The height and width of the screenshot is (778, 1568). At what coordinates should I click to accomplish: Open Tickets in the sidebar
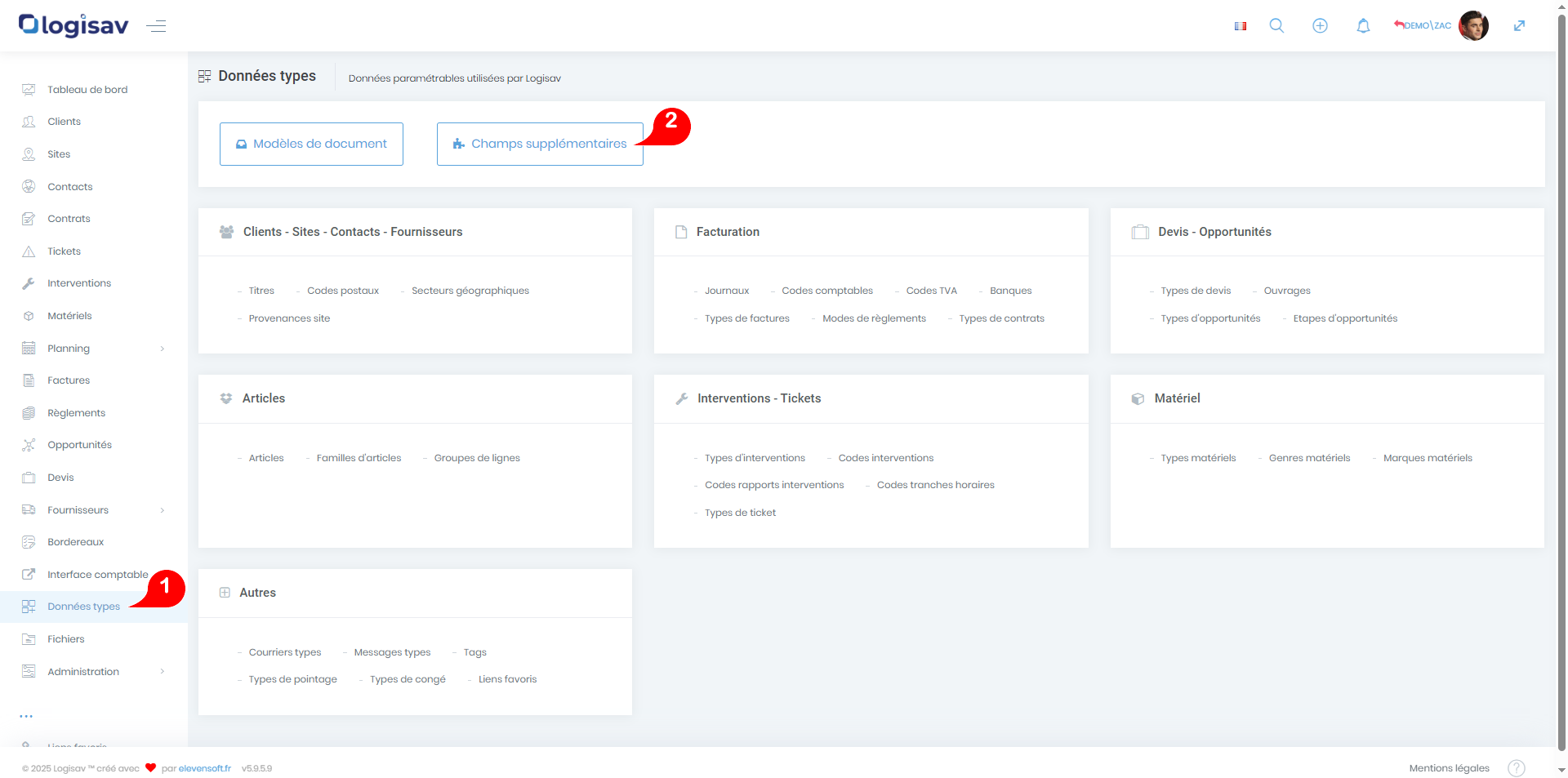point(64,251)
